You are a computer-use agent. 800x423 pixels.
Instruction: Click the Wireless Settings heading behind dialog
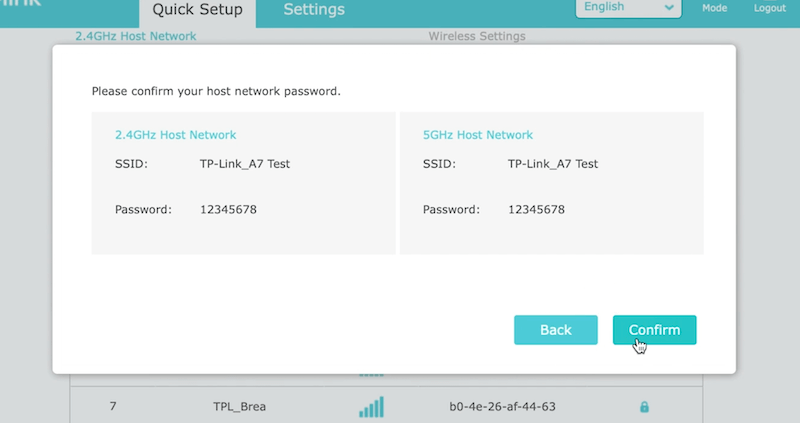click(x=476, y=37)
